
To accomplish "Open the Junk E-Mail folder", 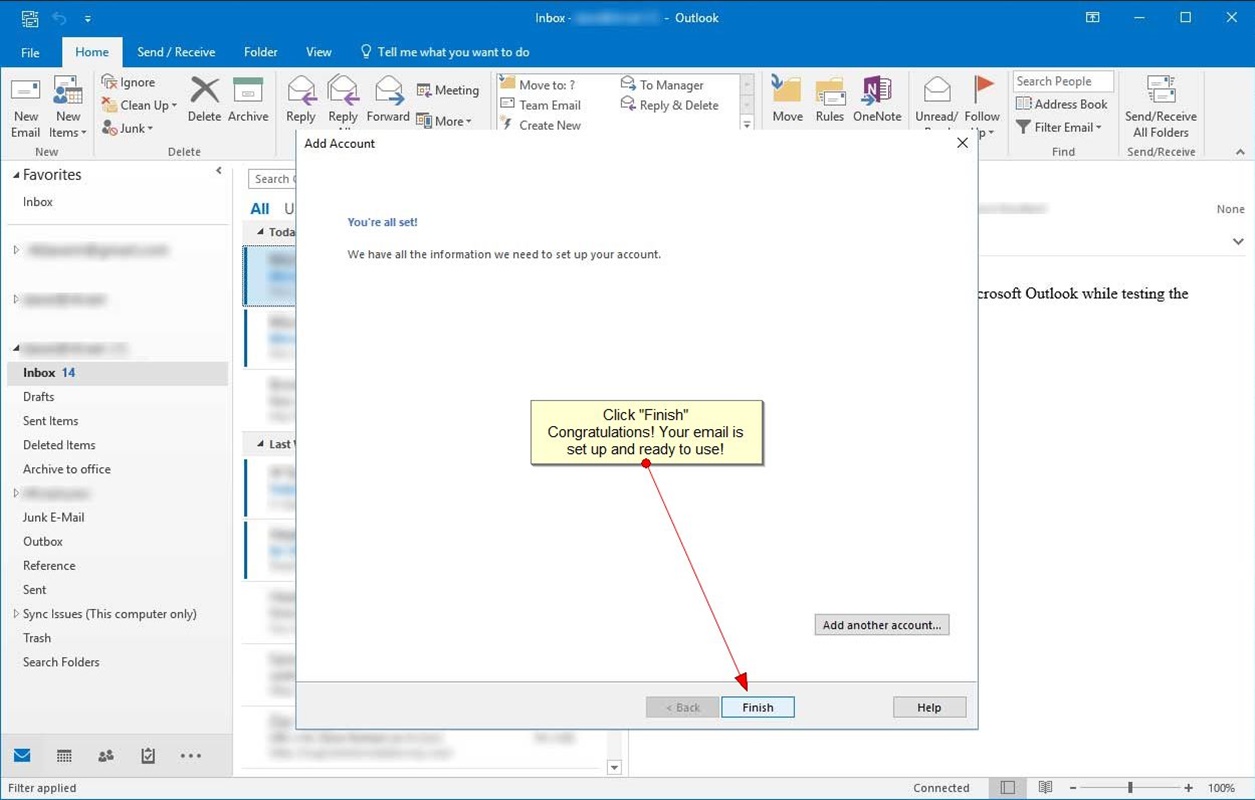I will (x=54, y=517).
